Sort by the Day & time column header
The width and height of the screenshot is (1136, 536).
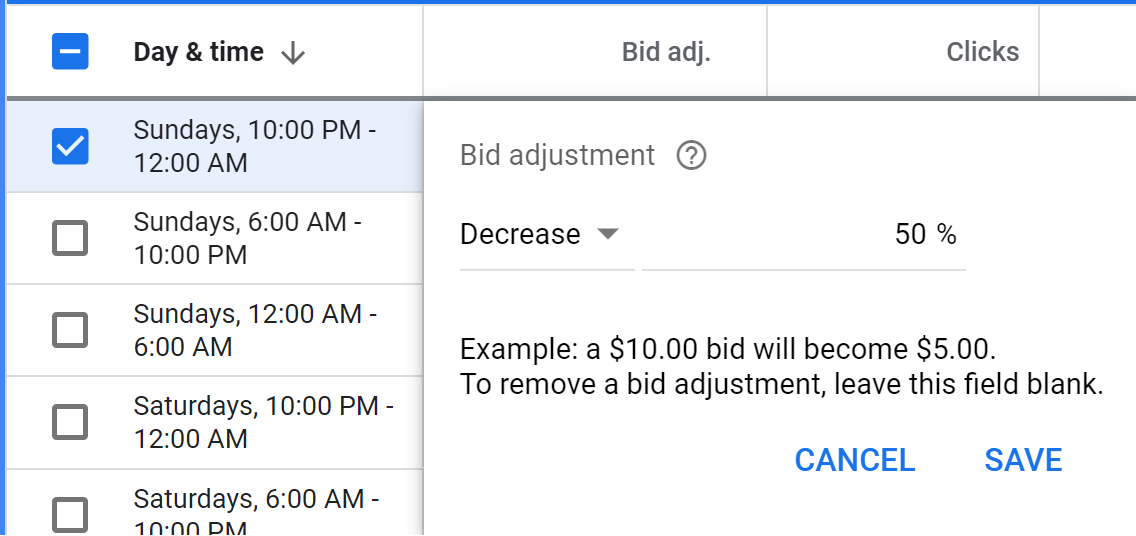pos(199,52)
